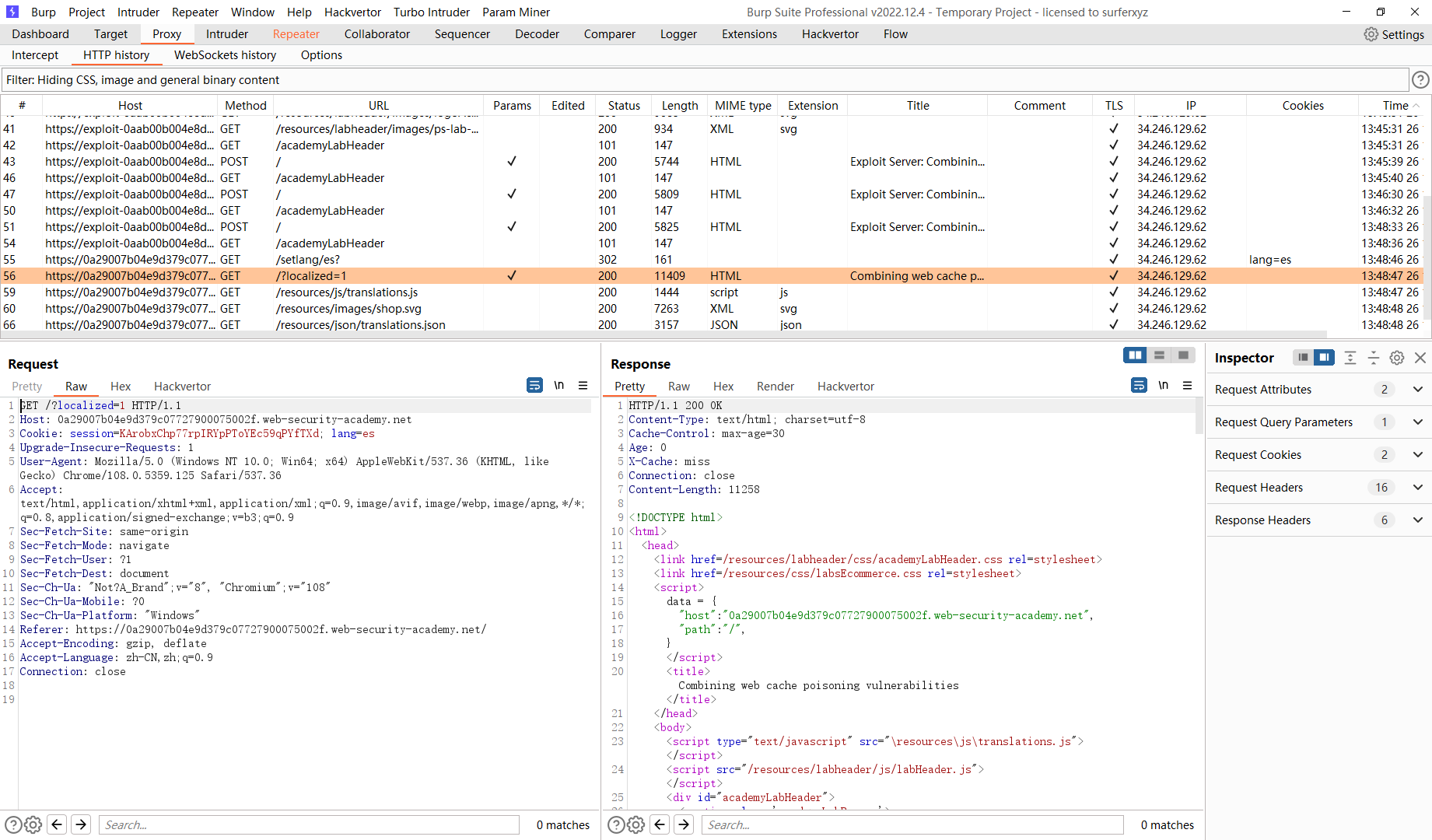This screenshot has height=840, width=1432.
Task: Select Pretty view in Request panel
Action: (27, 387)
